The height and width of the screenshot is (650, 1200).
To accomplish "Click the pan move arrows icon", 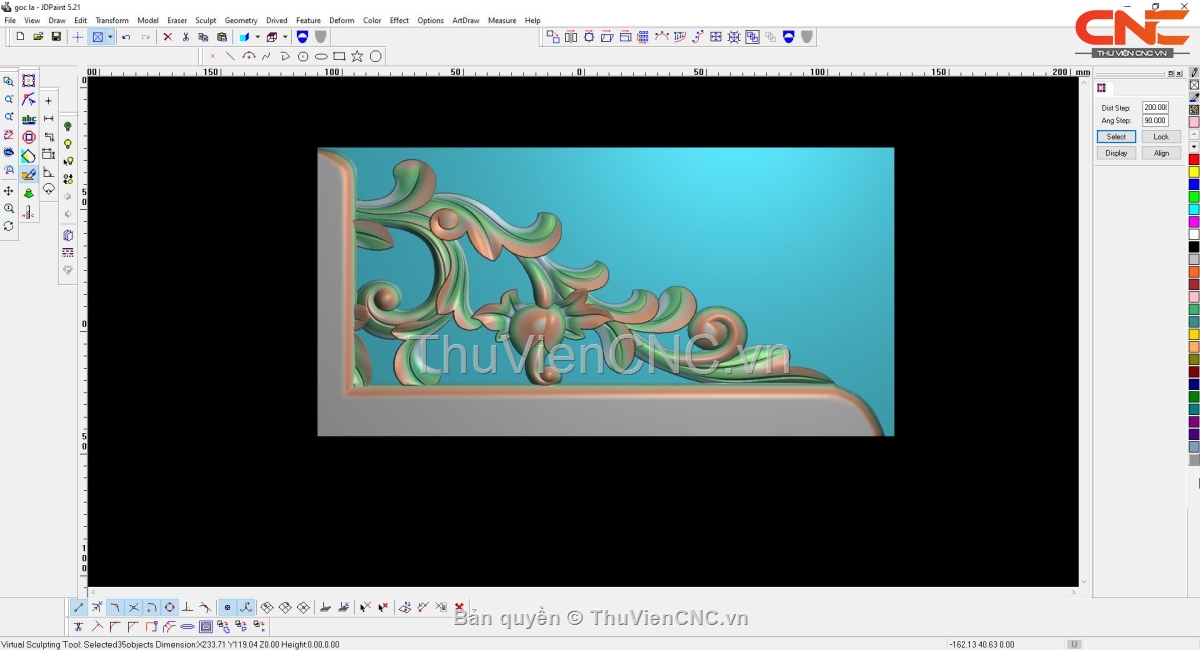I will 9,191.
